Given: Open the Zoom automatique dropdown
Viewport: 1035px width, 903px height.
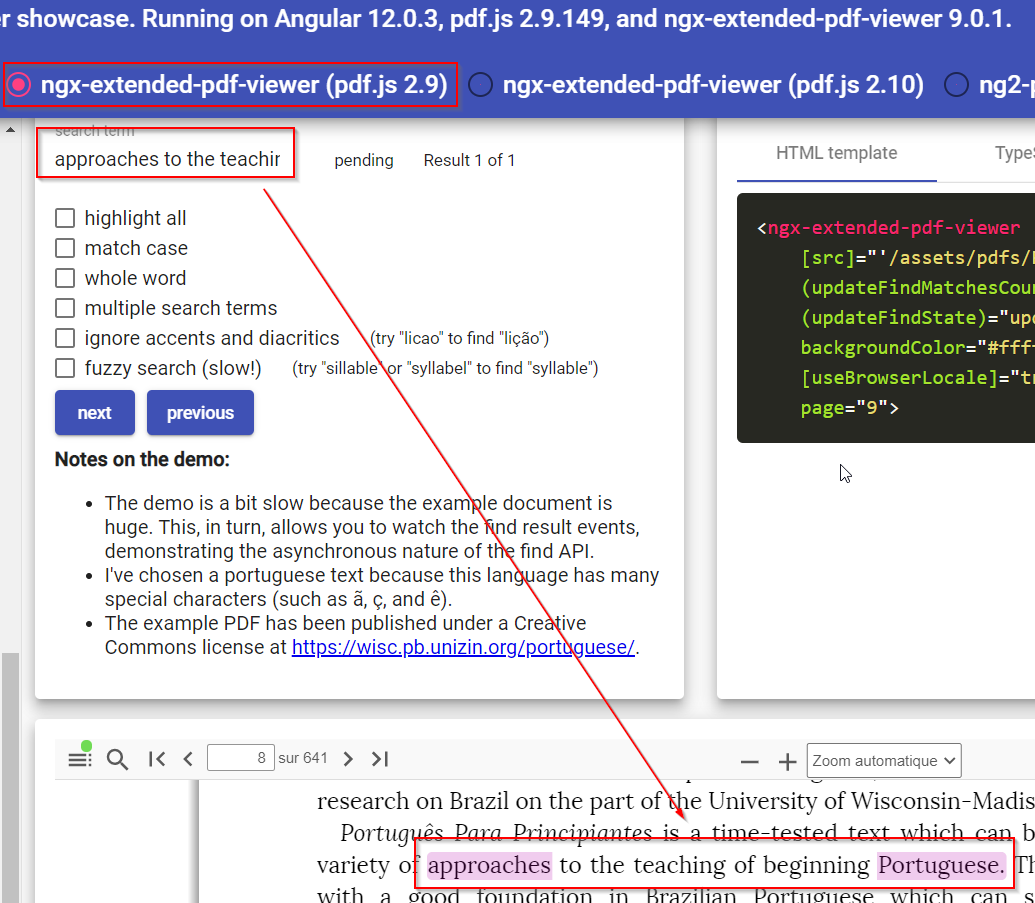Looking at the screenshot, I should (x=883, y=760).
